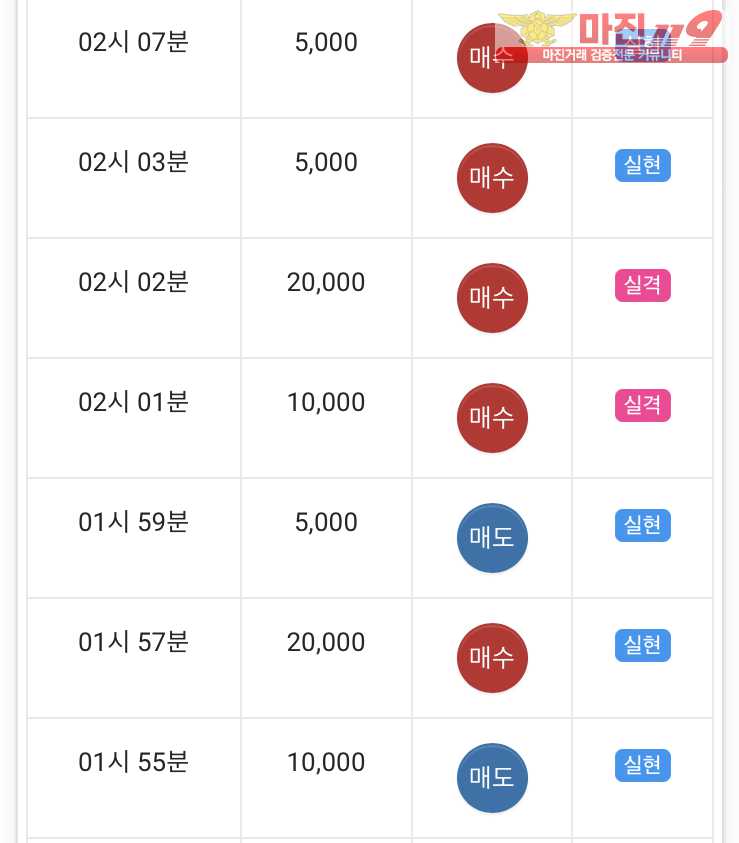Select the 실격 badge at 02시 01분

642,405
